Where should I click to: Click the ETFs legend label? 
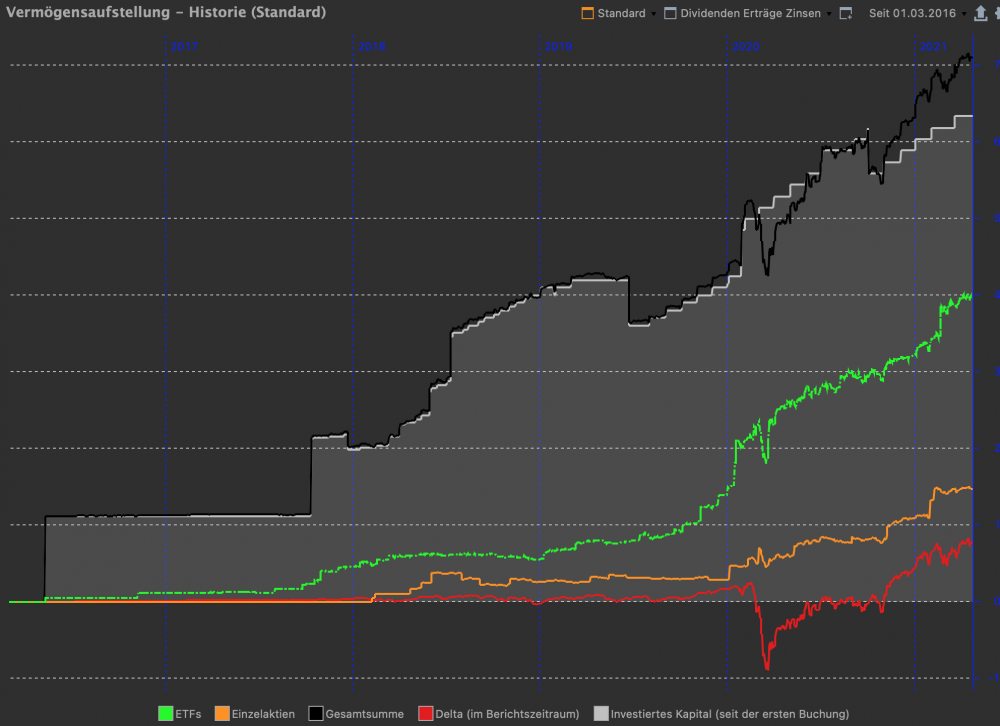188,715
